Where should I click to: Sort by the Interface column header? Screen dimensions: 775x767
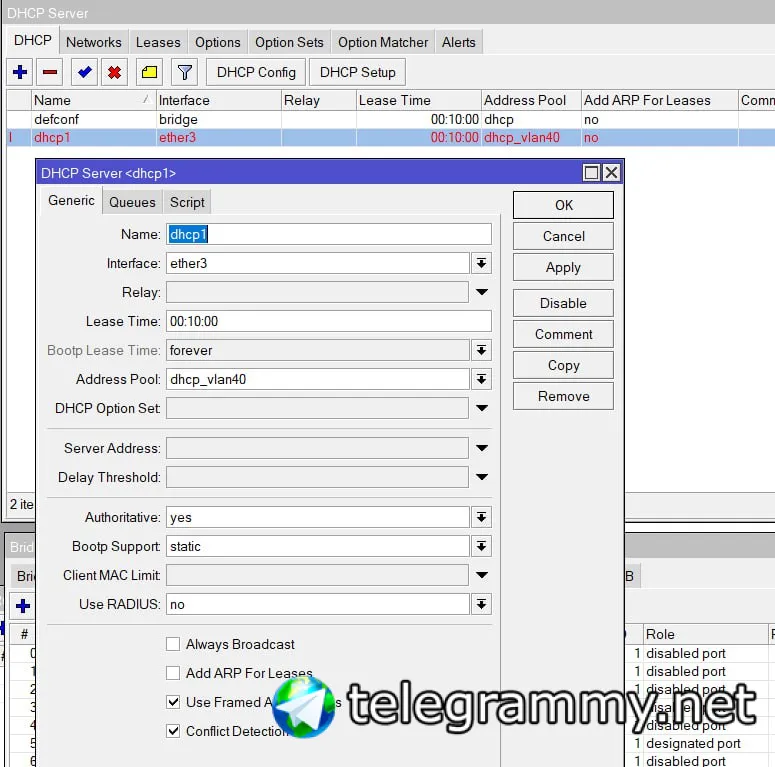coord(219,100)
